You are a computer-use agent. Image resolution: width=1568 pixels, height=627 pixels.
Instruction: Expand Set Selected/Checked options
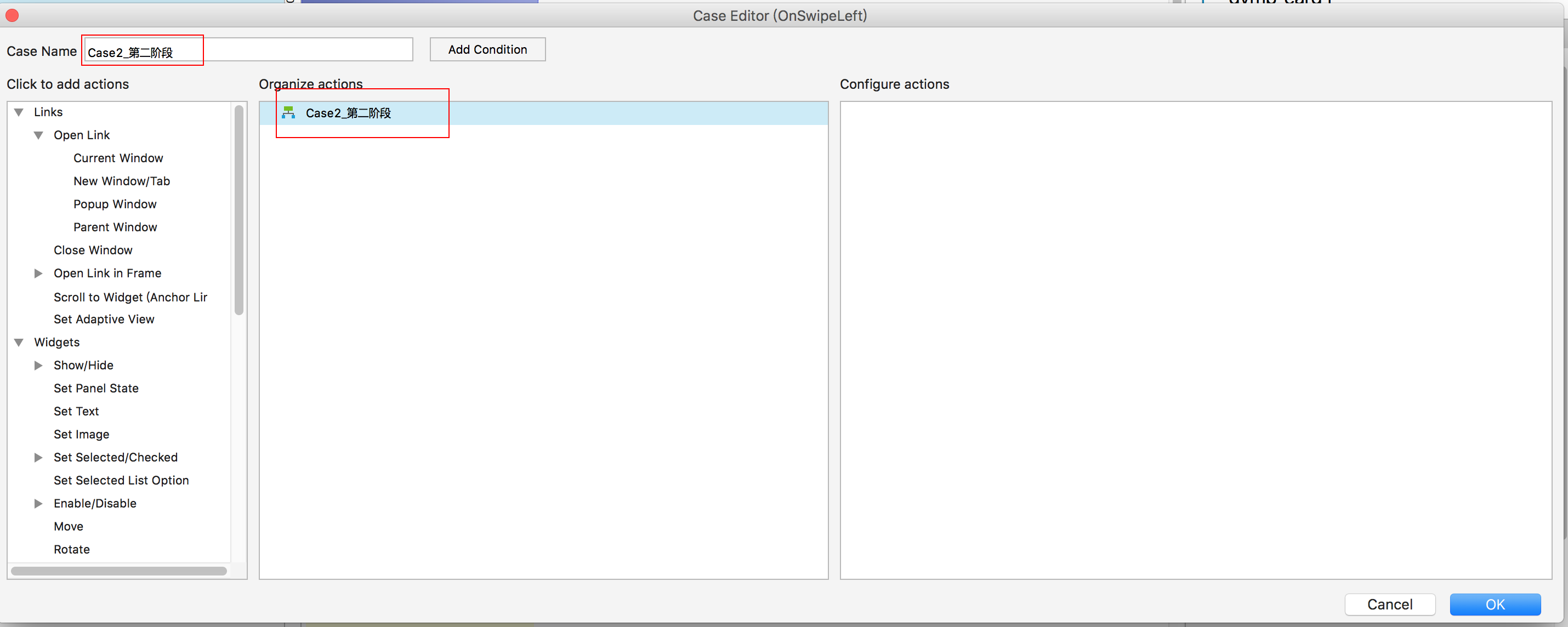tap(38, 457)
